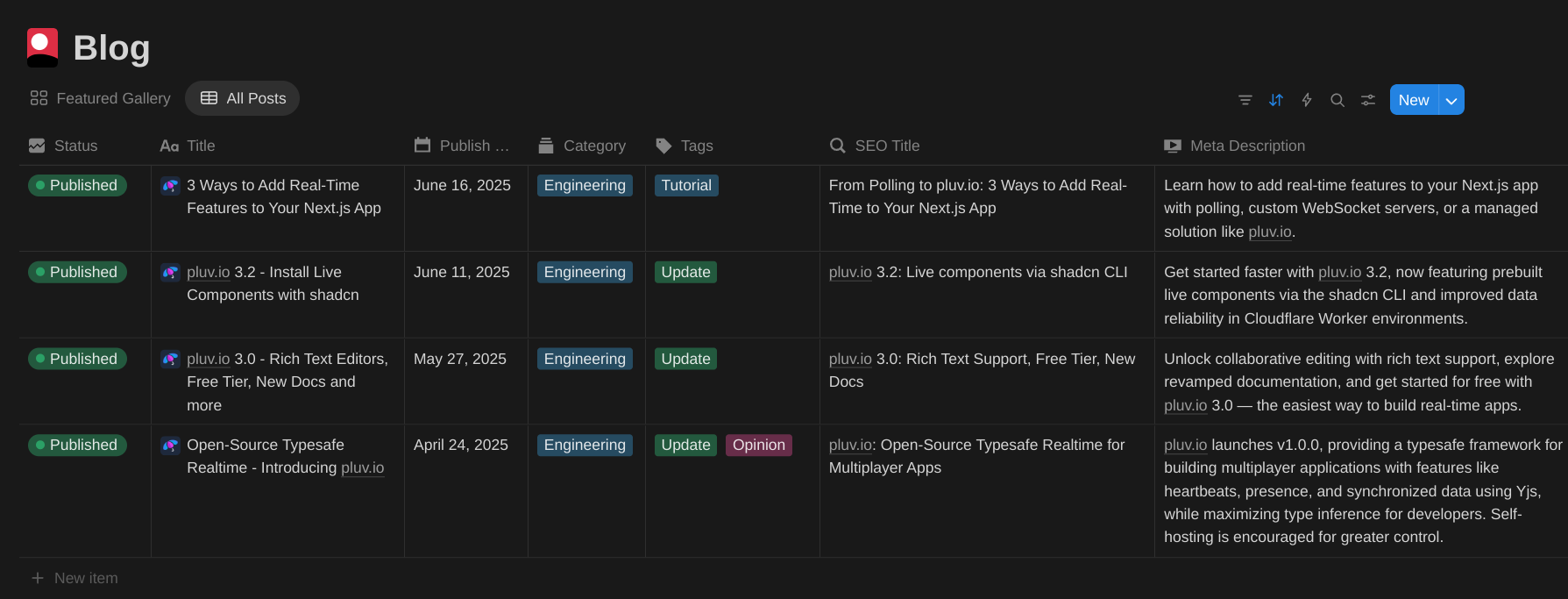
Task: Expand the New button dropdown arrow
Action: [1451, 100]
